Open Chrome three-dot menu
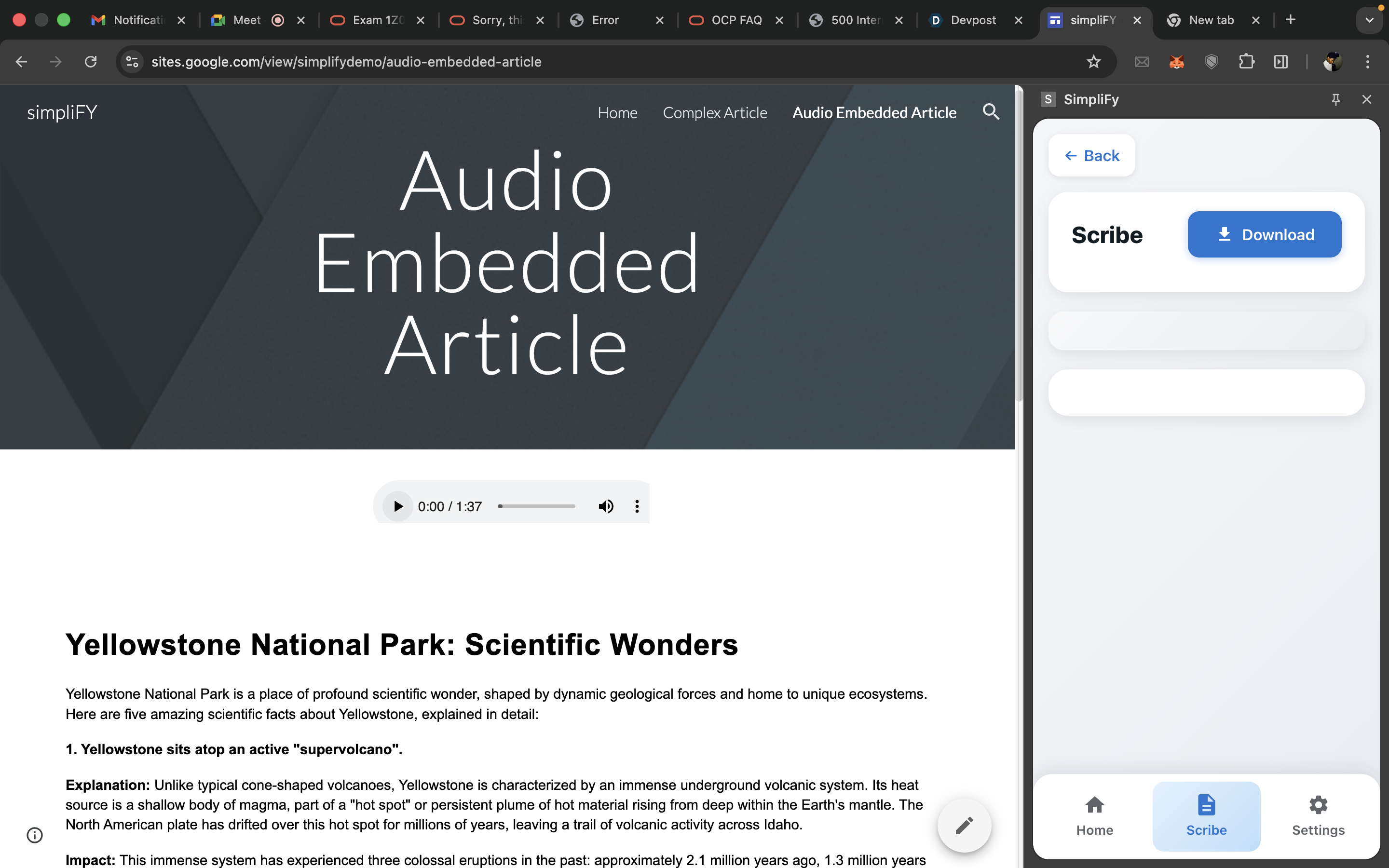Screen dimensions: 1389x868 tap(1367, 61)
